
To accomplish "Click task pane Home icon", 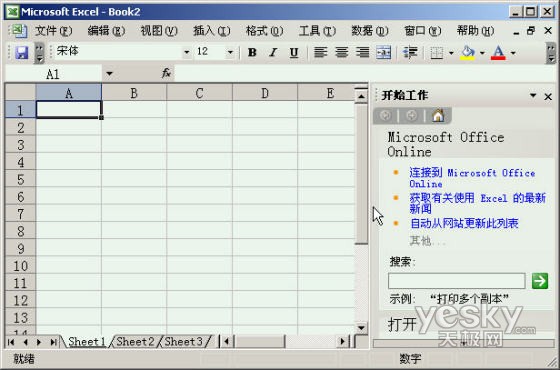I will [x=438, y=115].
